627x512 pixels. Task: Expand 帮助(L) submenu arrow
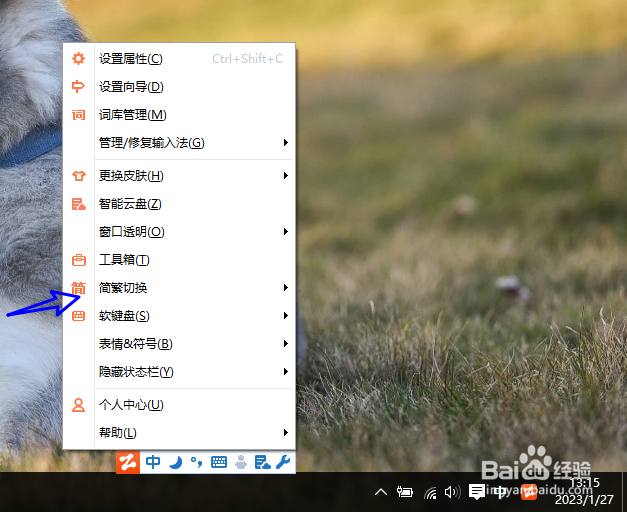coord(286,432)
